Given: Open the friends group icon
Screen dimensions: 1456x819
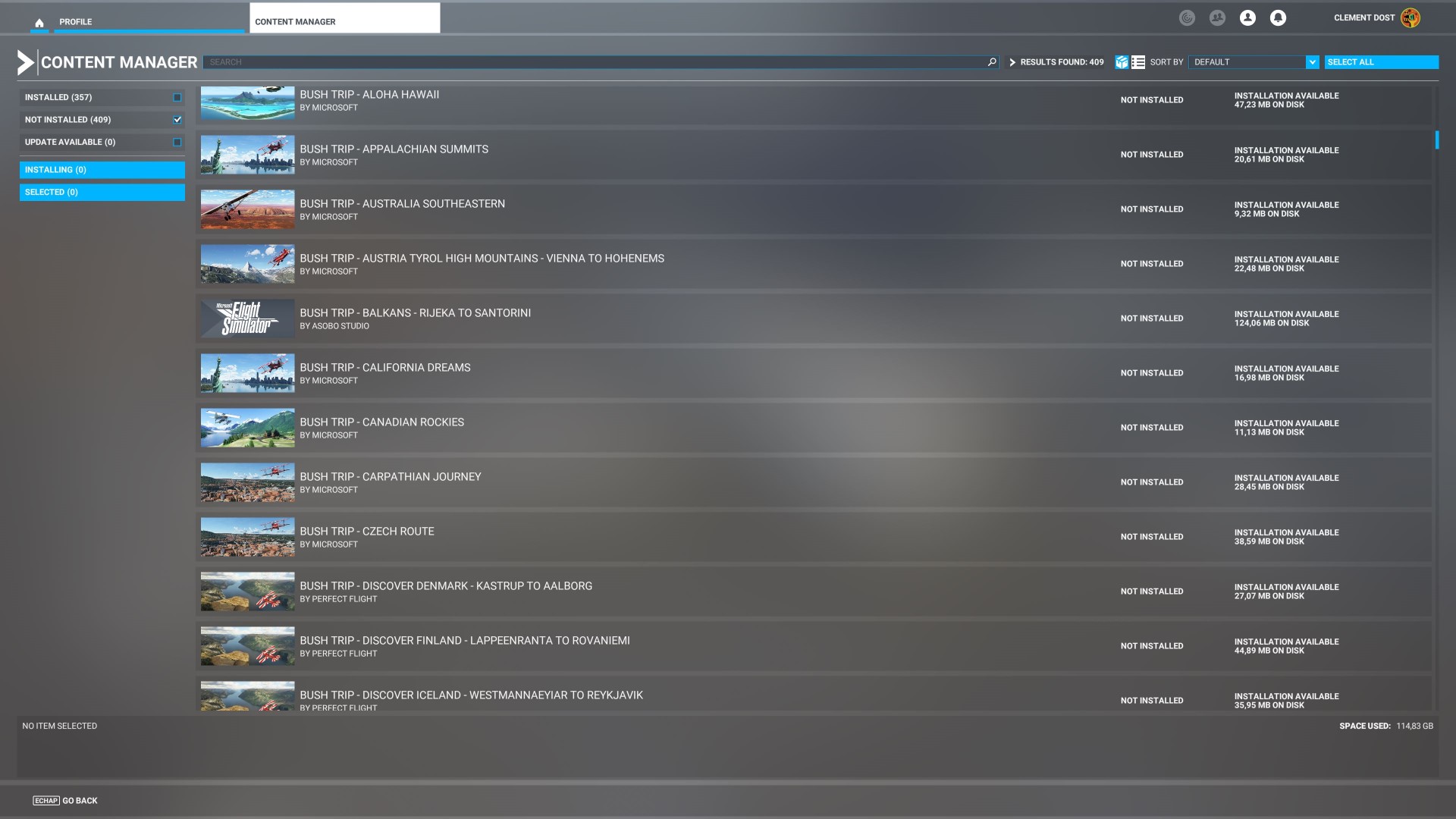Looking at the screenshot, I should (x=1217, y=18).
